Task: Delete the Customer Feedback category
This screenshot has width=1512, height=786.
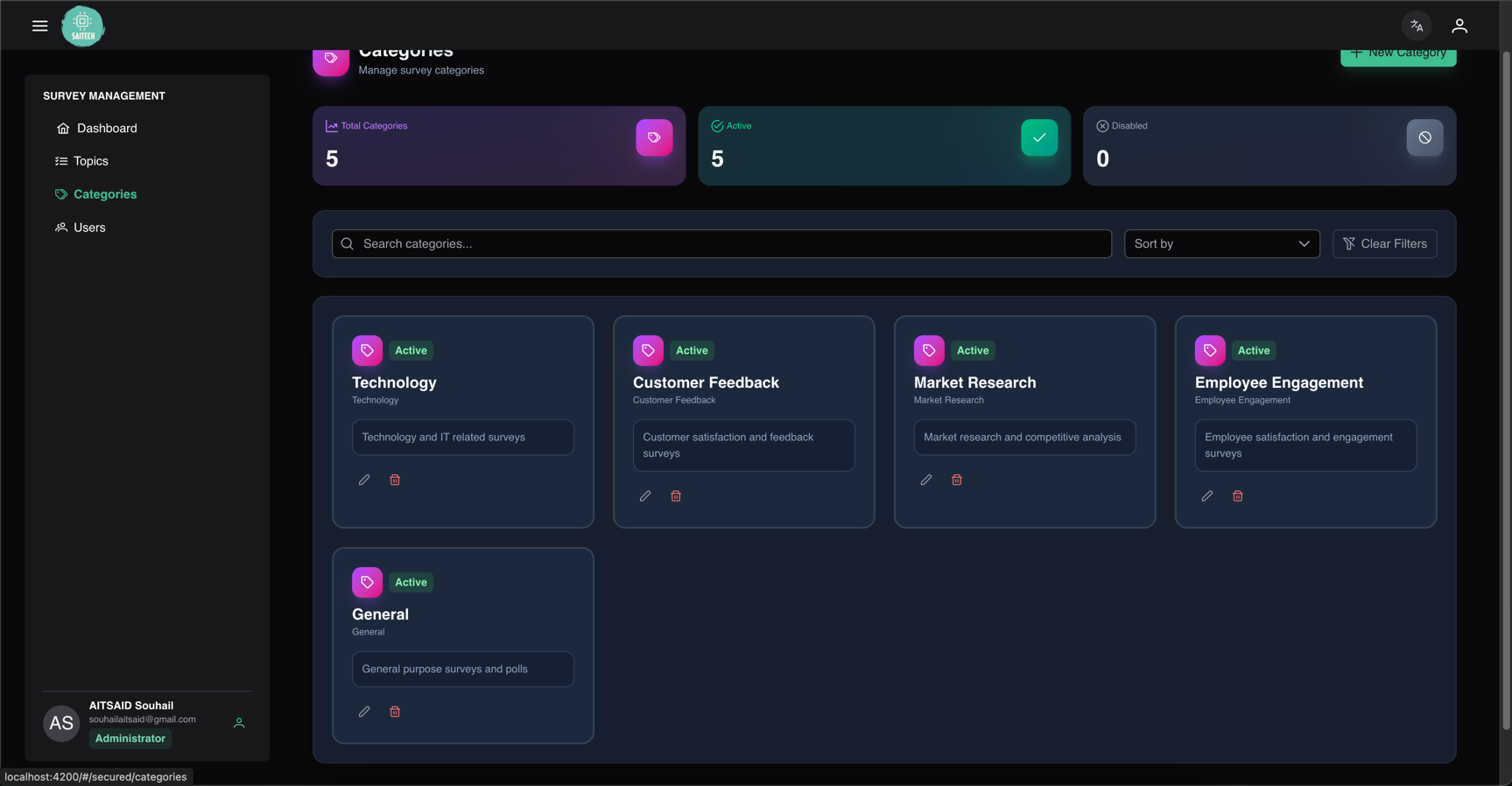Action: pos(676,496)
